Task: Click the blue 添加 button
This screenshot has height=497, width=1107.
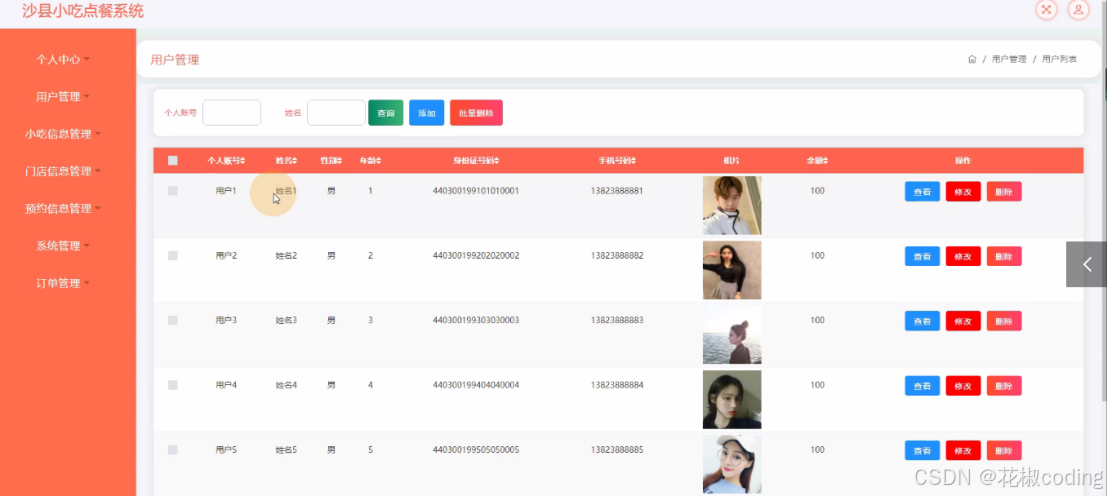Action: pos(426,113)
